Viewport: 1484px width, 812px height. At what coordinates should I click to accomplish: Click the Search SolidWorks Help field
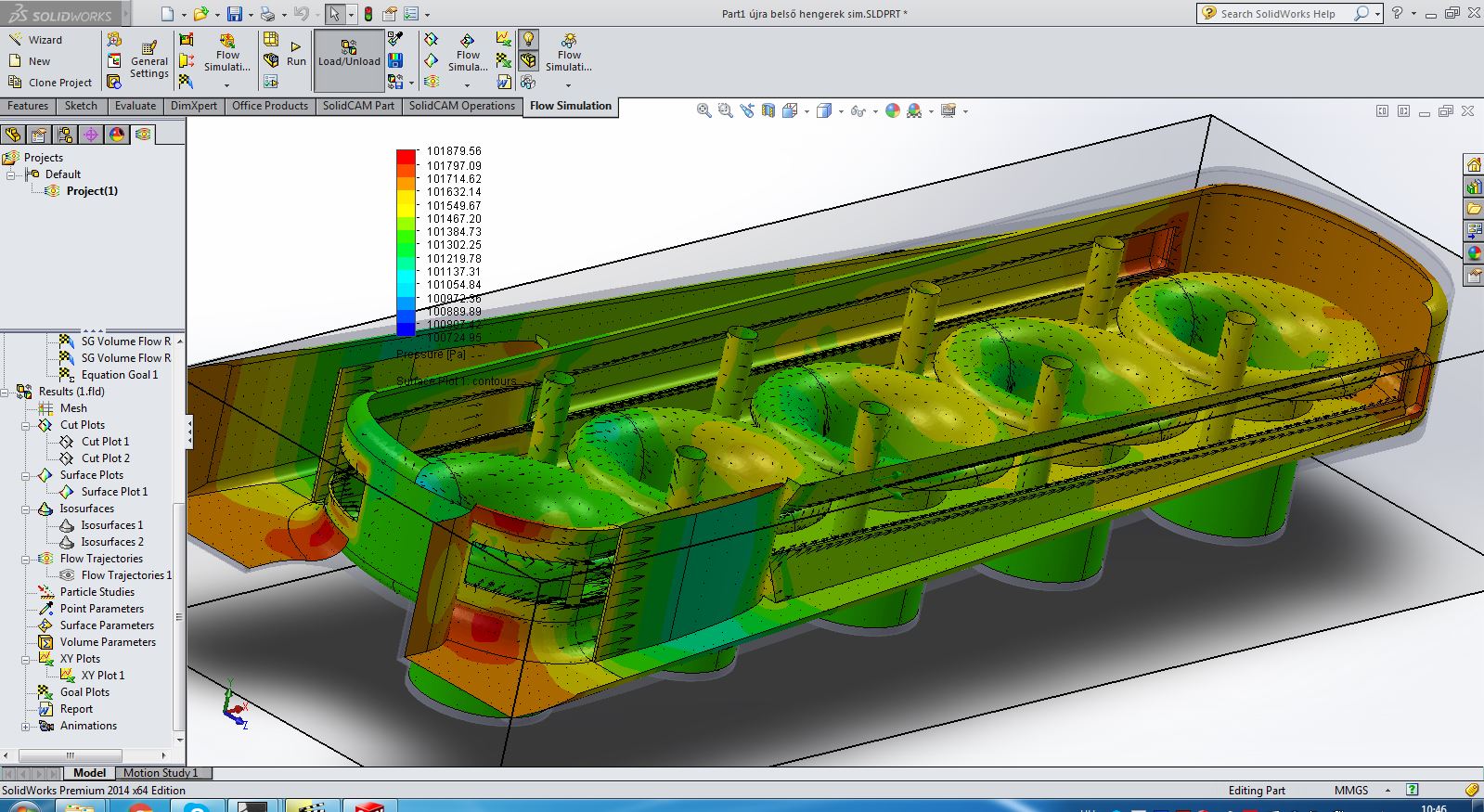click(x=1277, y=14)
